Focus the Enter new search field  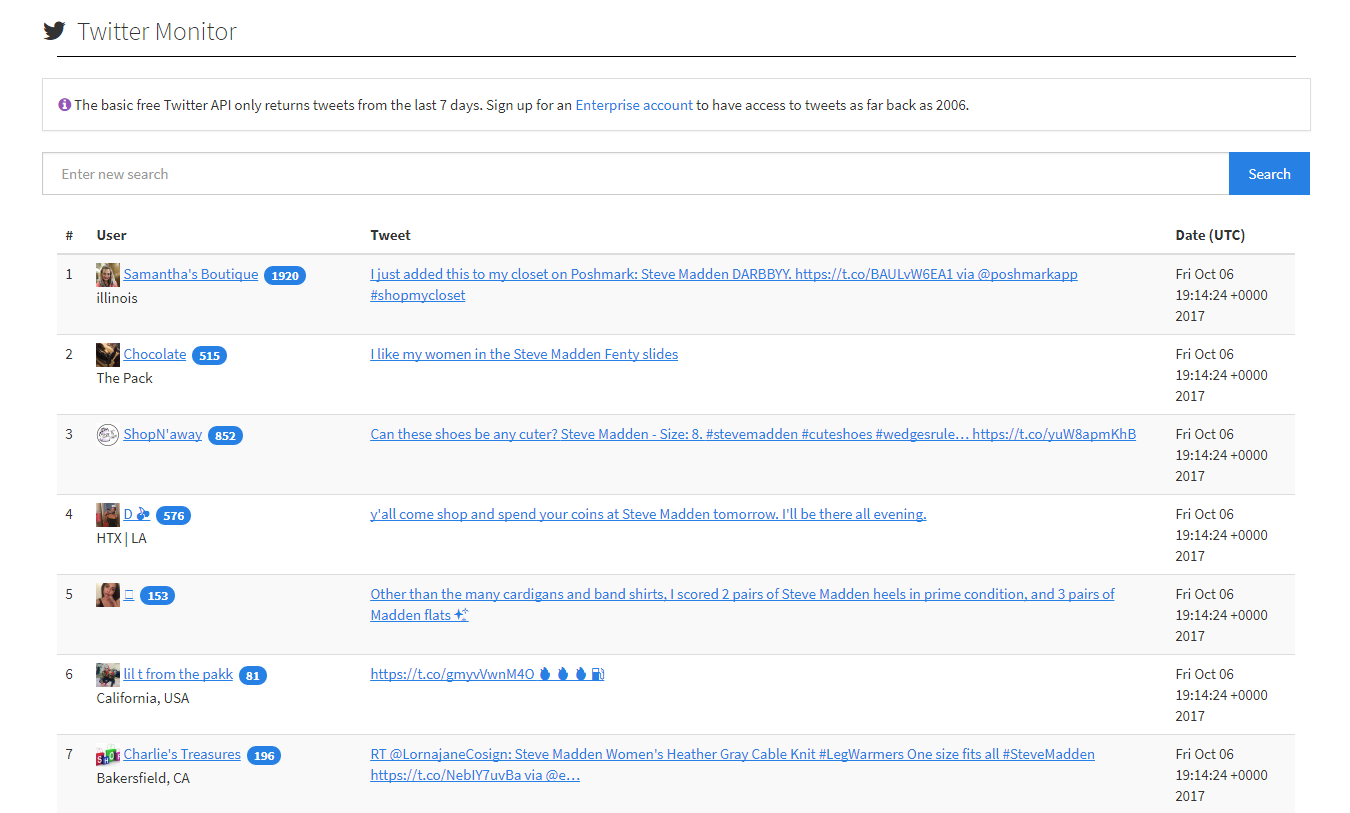[x=635, y=174]
